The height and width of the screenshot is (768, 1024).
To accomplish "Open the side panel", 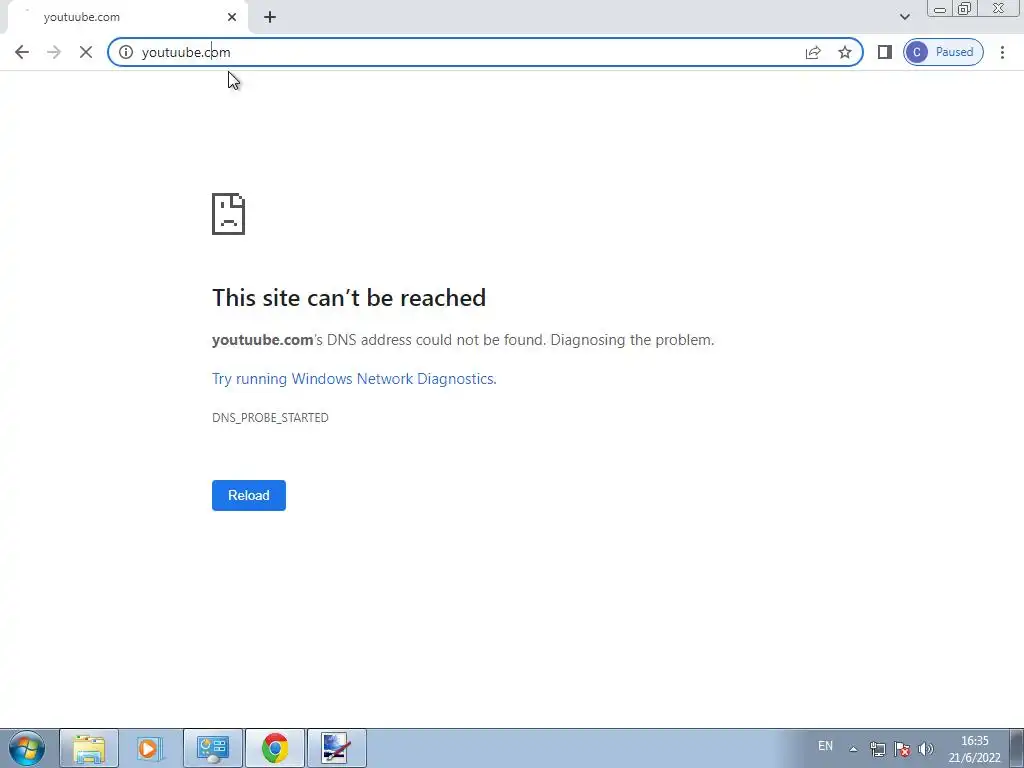I will pos(884,52).
